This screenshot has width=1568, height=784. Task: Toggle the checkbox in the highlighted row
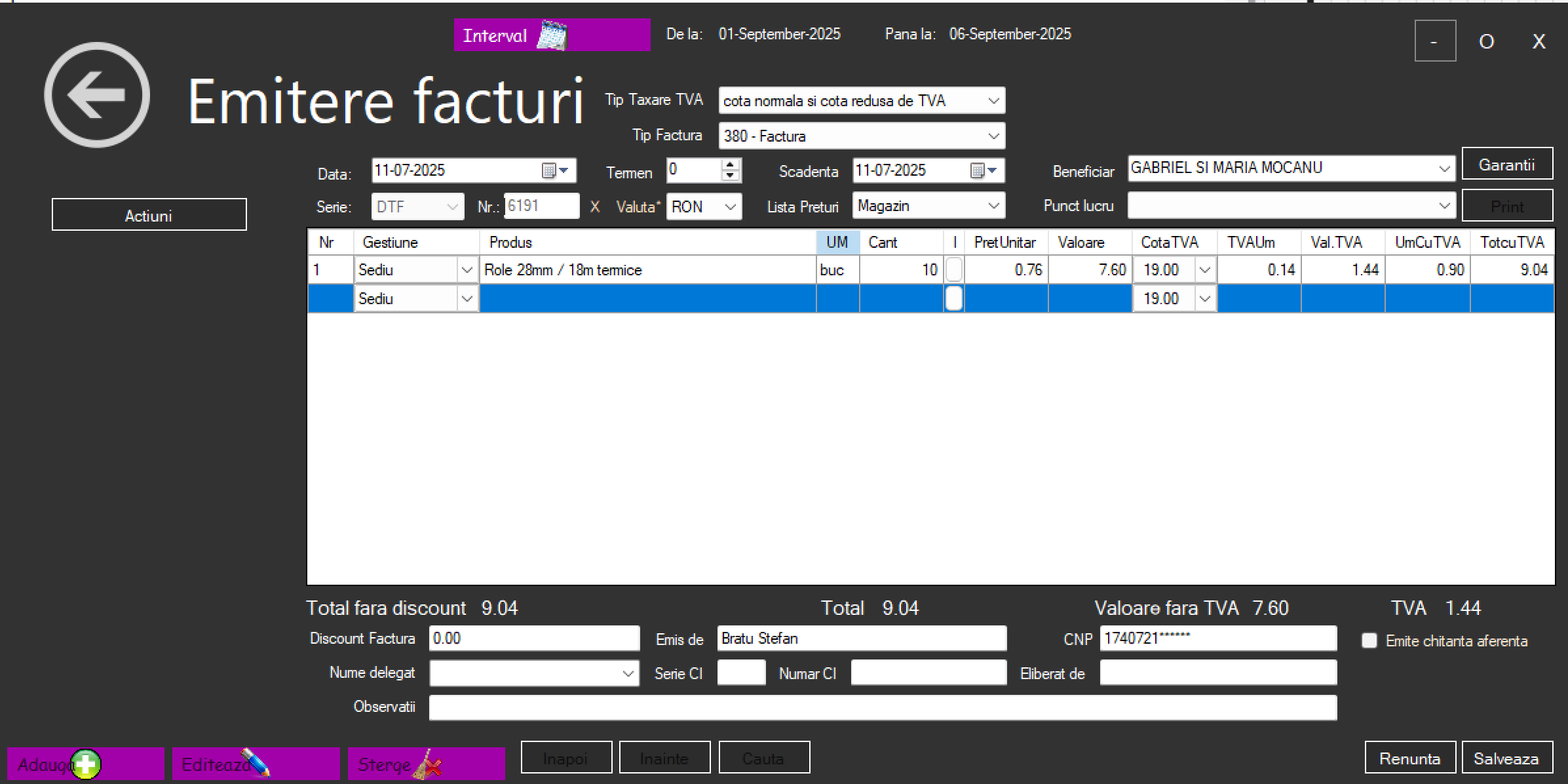[954, 298]
